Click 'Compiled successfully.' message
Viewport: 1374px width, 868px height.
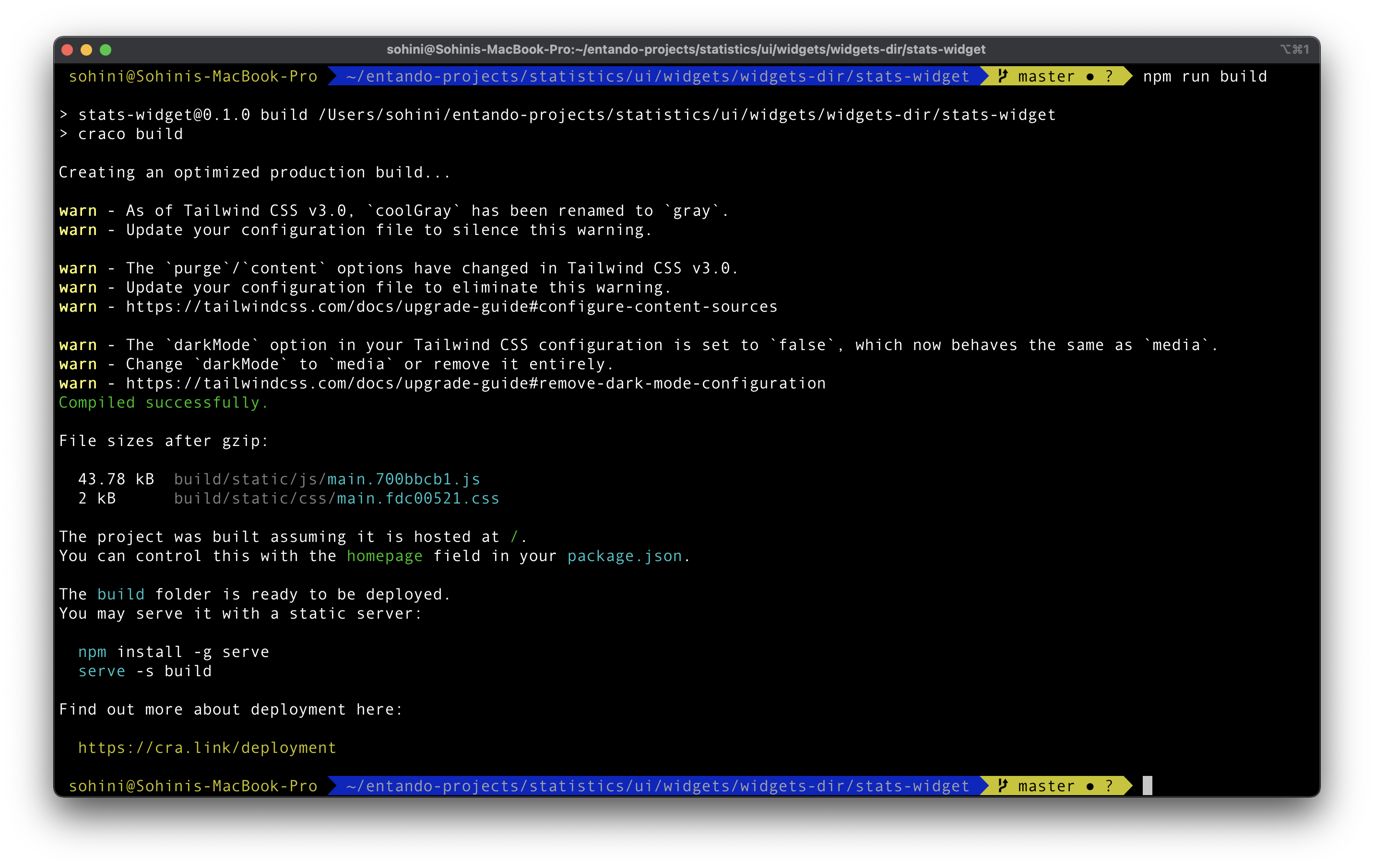tap(163, 403)
